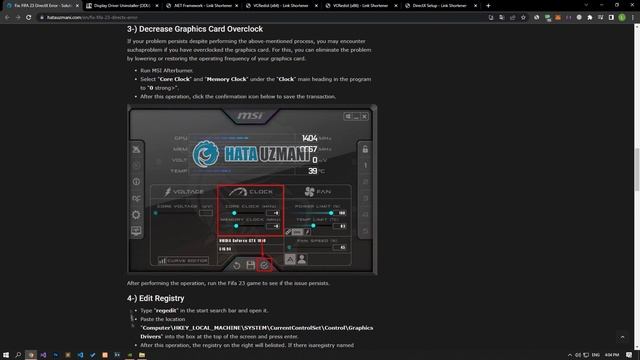This screenshot has width=640, height=360.
Task: Close the DirectX Setup tab
Action: [475, 6]
